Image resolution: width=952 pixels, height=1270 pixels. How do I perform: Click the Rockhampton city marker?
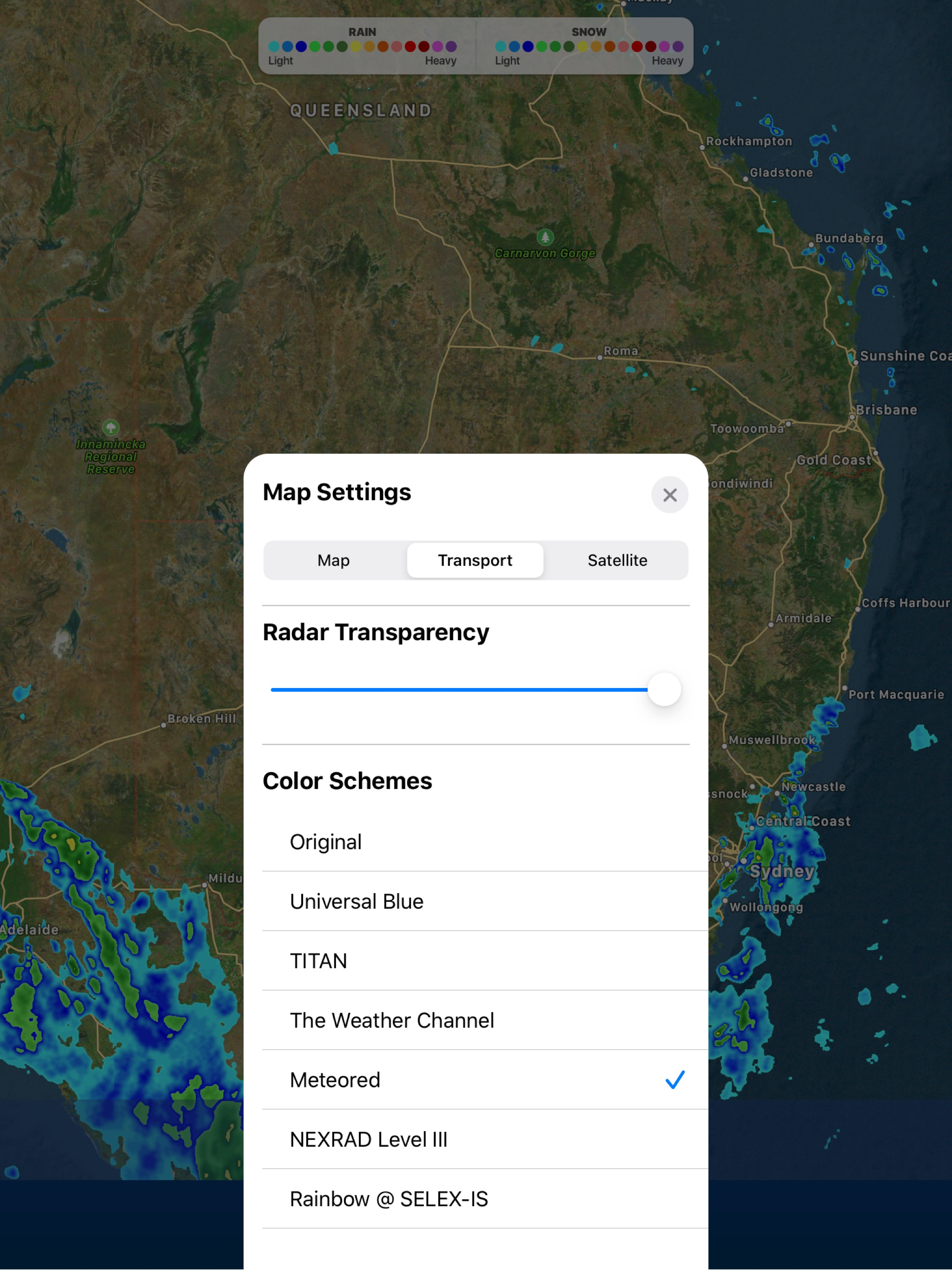point(701,147)
